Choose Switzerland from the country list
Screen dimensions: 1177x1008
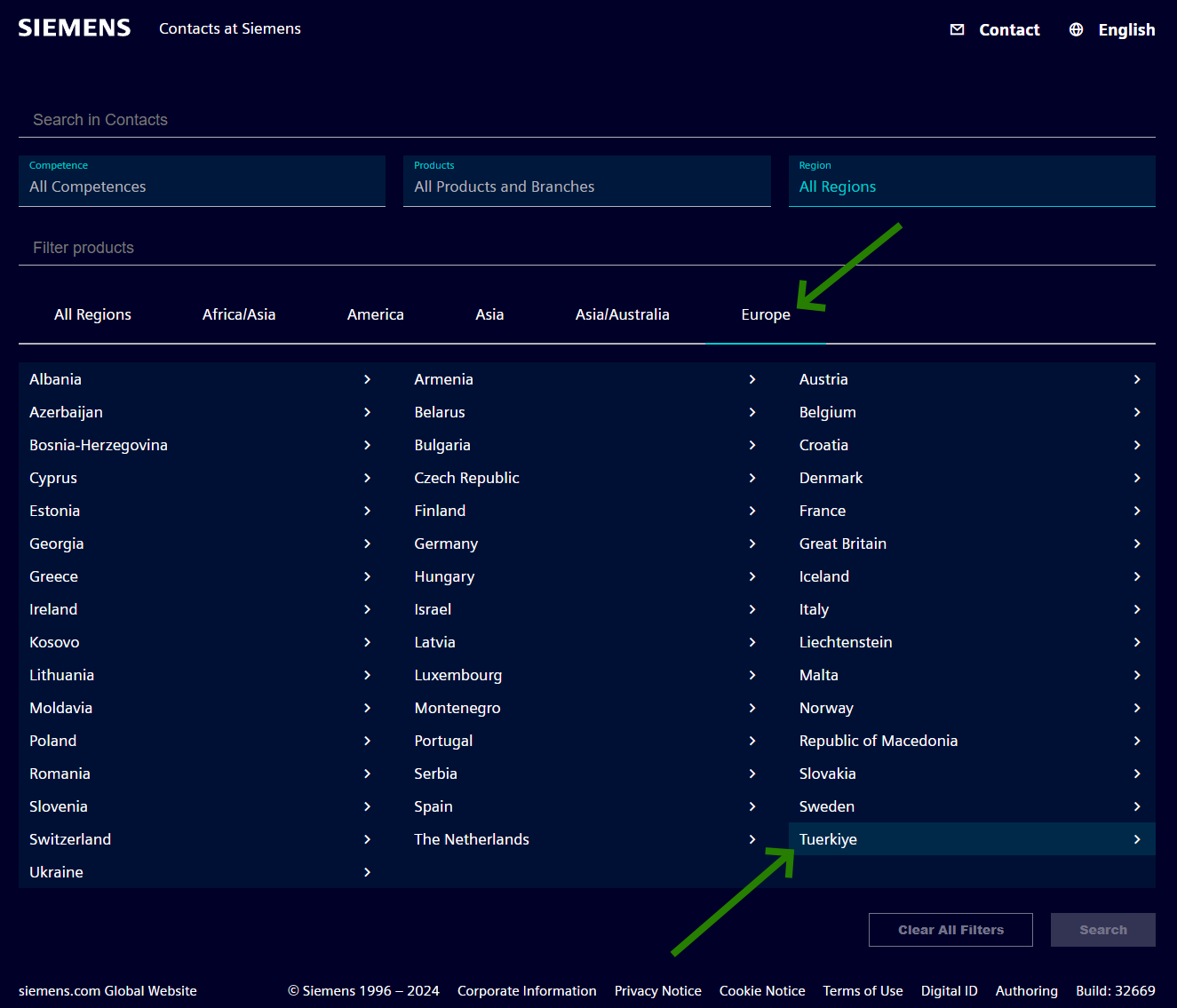coord(70,839)
